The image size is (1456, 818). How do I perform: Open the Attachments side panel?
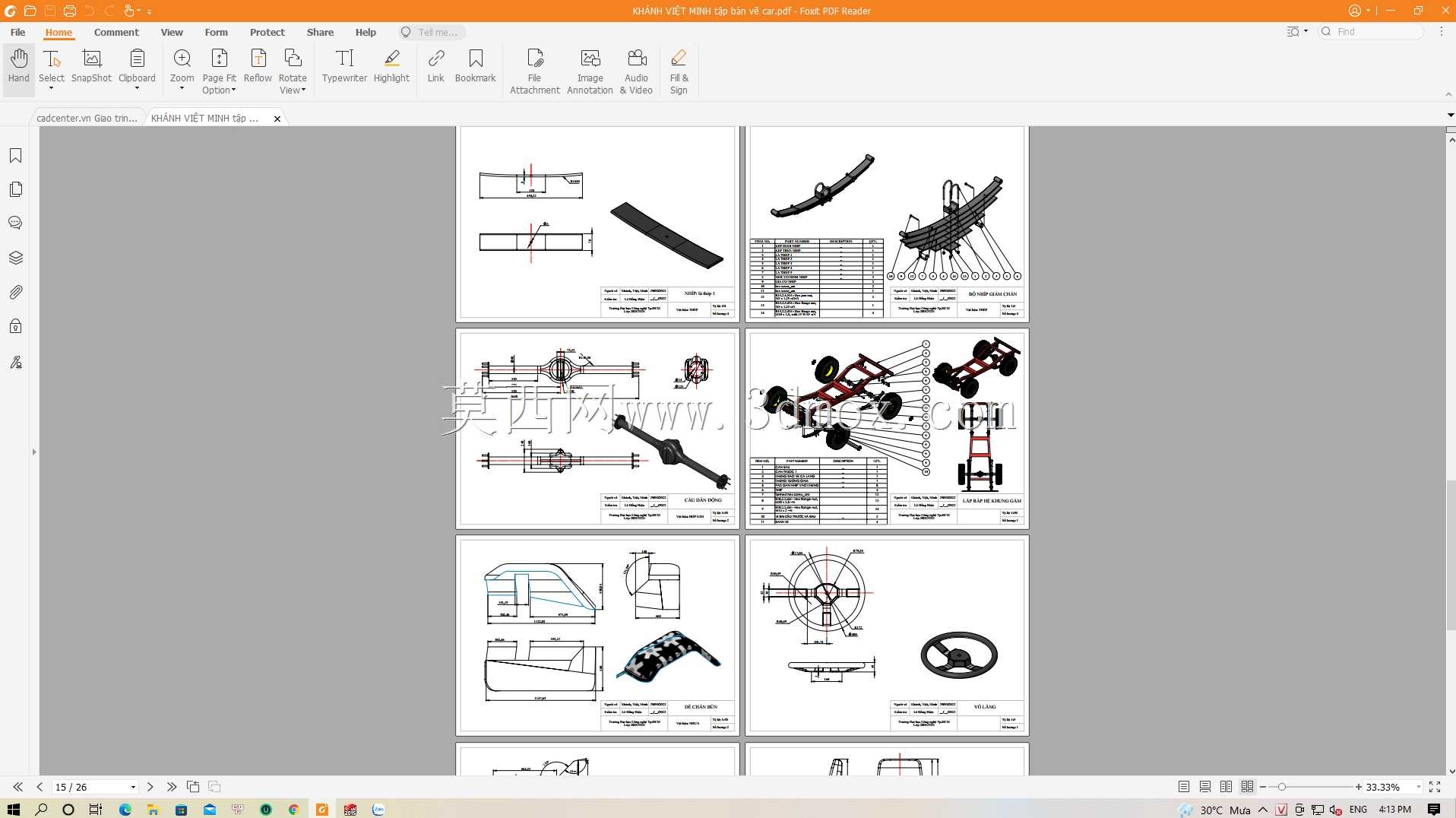point(15,292)
